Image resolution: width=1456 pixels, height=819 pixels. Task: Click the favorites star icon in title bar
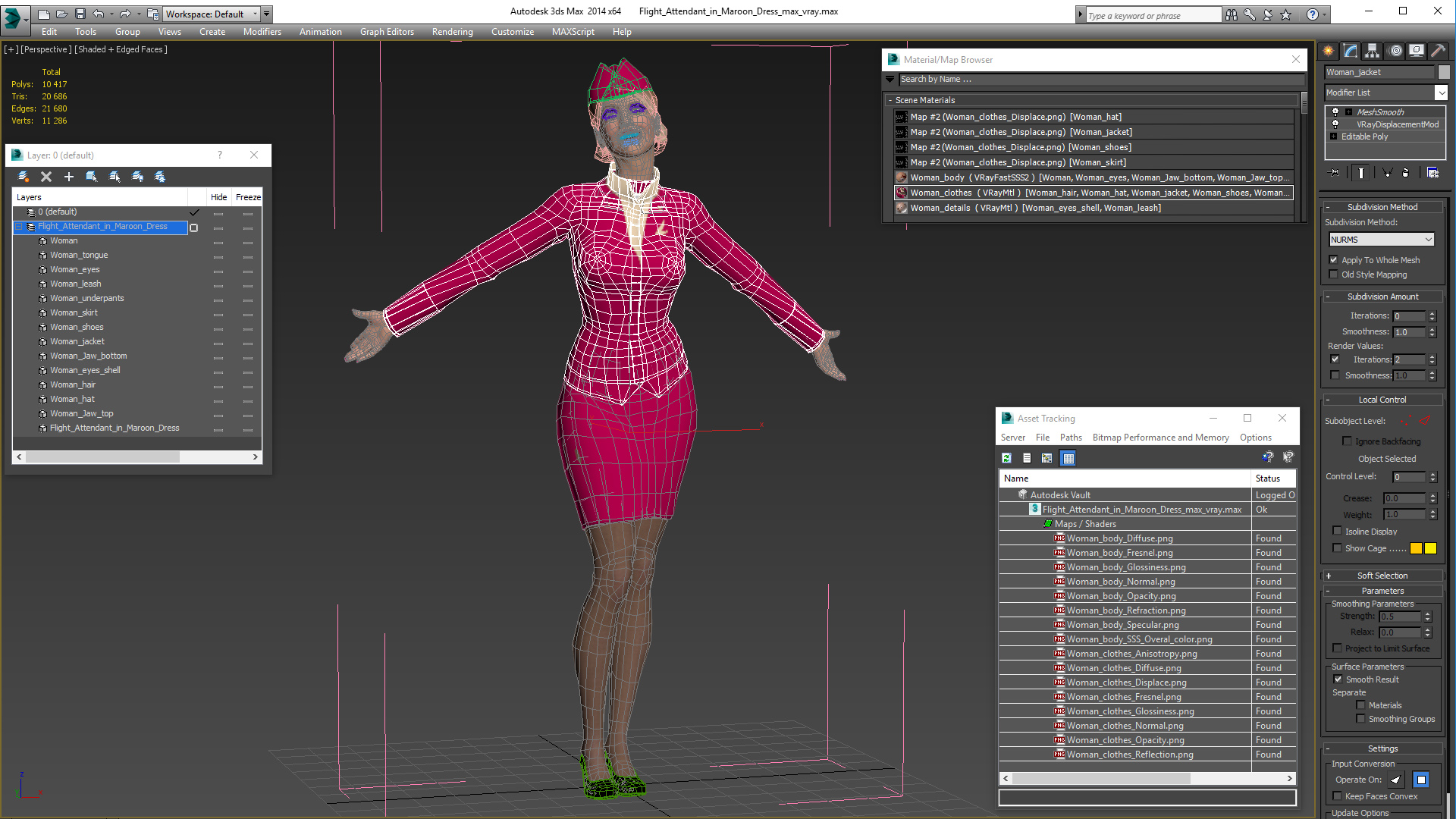[x=1285, y=14]
